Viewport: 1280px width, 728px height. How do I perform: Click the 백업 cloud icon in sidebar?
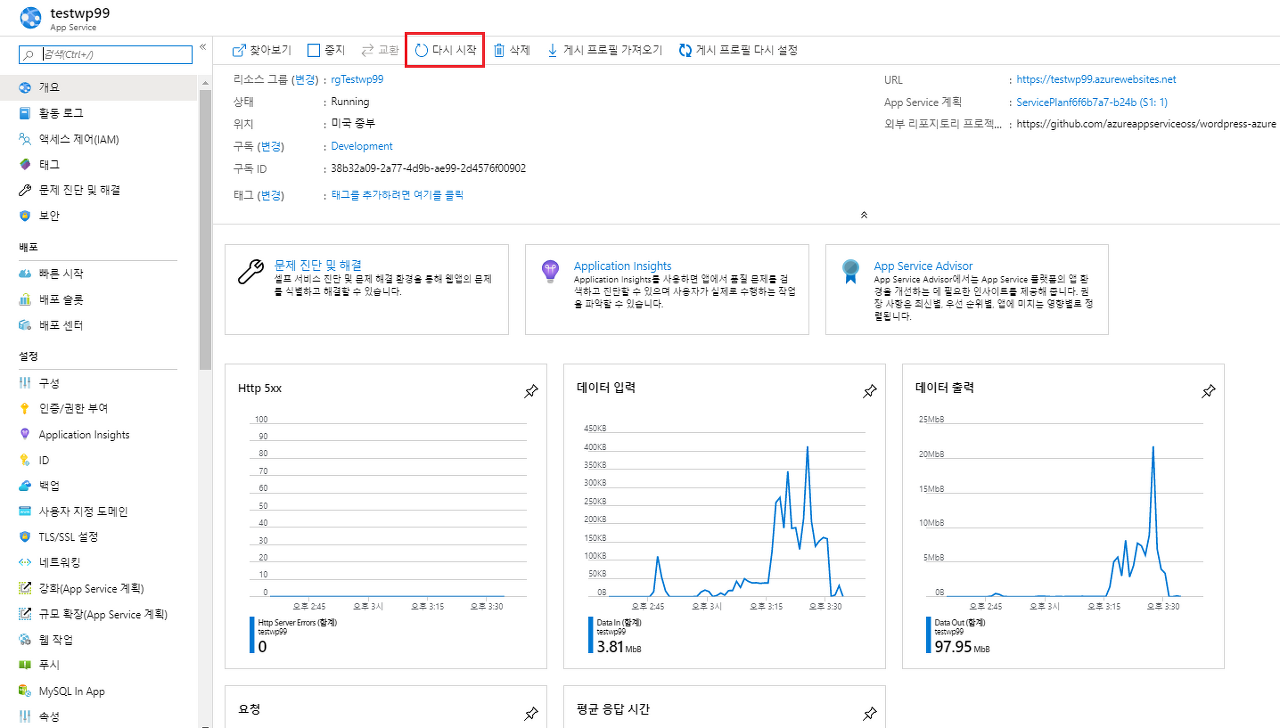(x=25, y=485)
